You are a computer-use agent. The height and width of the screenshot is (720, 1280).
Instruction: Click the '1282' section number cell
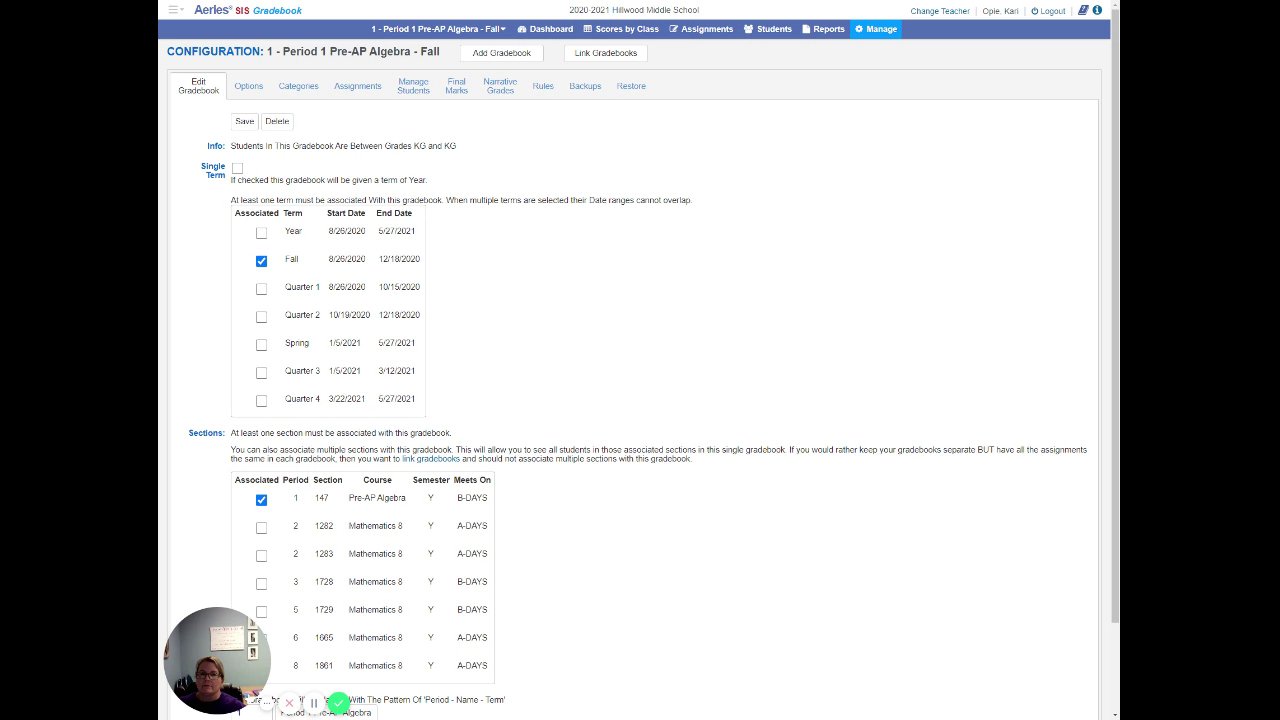pyautogui.click(x=324, y=526)
